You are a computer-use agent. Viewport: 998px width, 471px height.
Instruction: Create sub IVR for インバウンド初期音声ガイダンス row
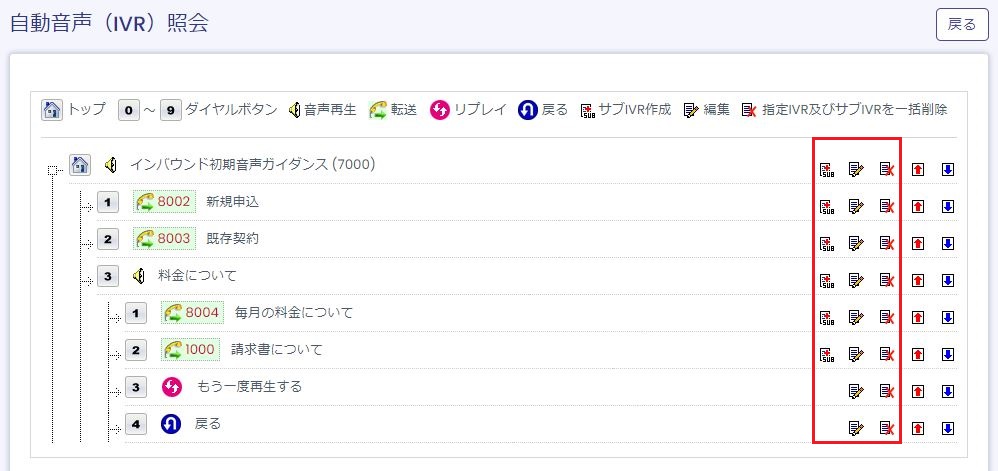tap(826, 169)
